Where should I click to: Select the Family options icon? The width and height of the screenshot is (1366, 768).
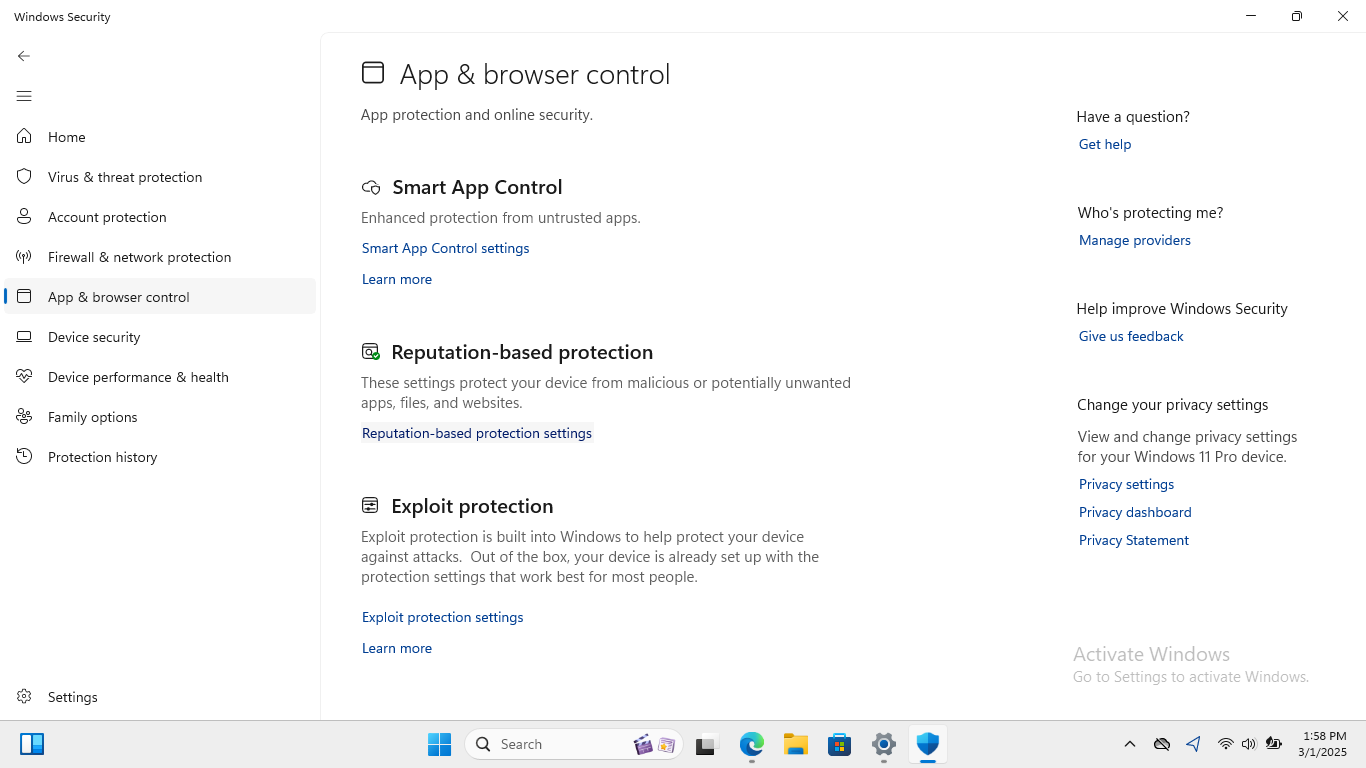(x=24, y=417)
